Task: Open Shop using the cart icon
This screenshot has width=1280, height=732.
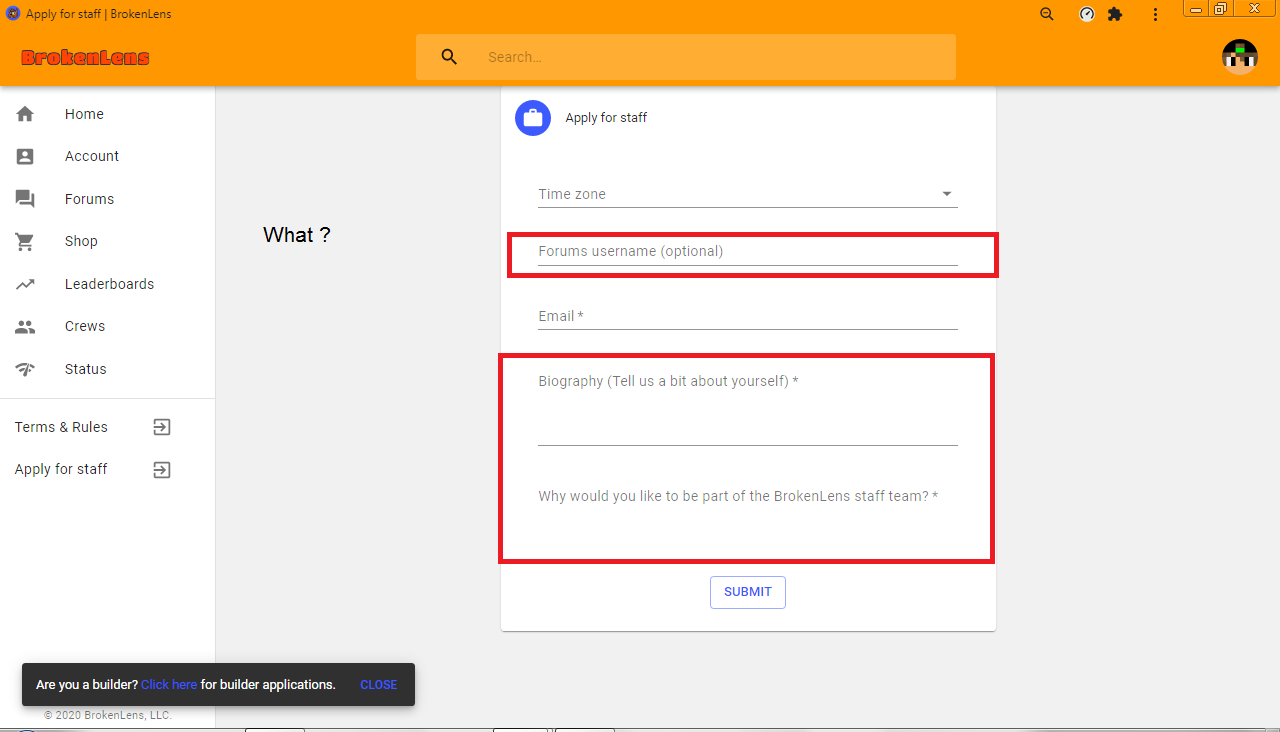Action: pos(25,241)
